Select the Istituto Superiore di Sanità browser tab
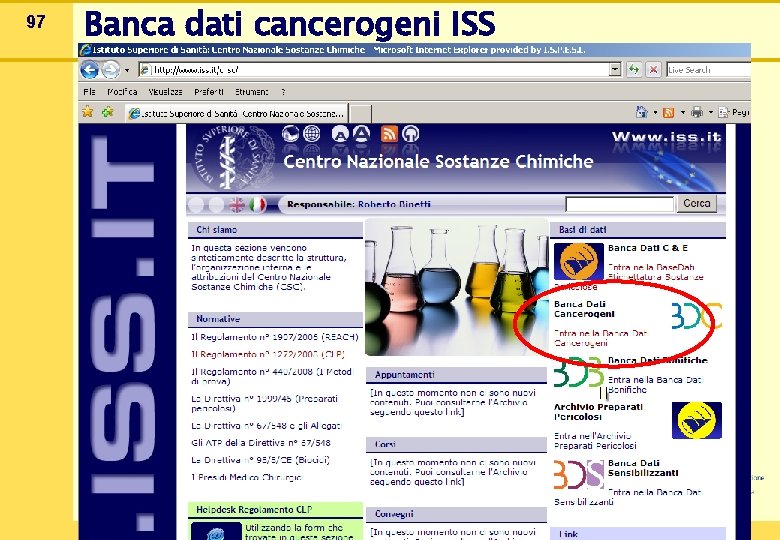The image size is (780, 540). click(x=236, y=113)
